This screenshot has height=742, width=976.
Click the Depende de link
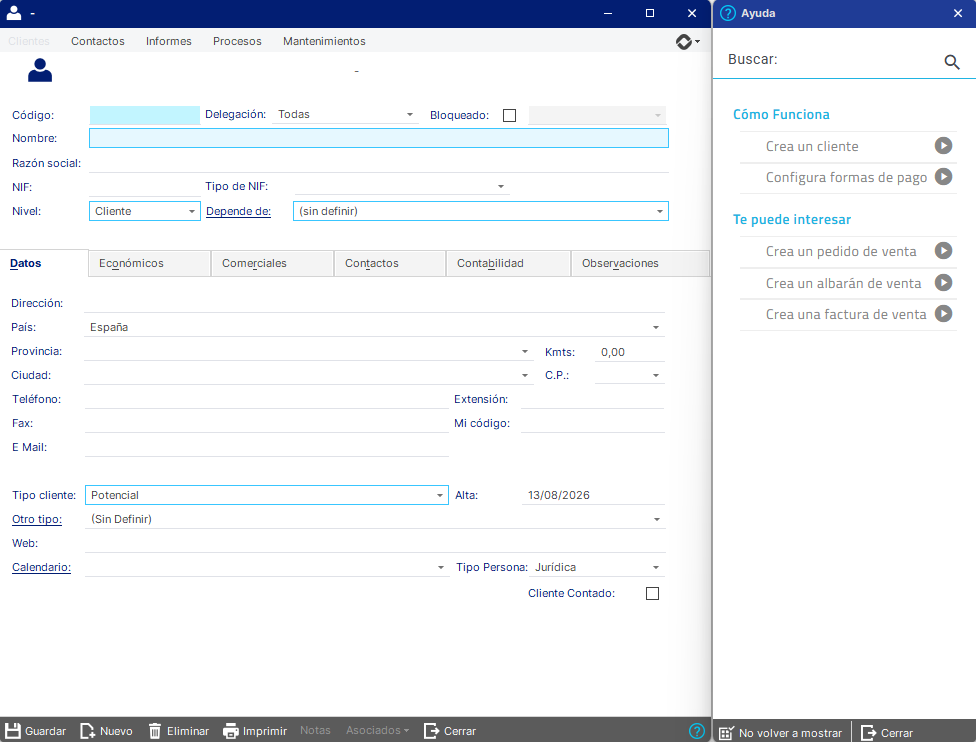click(238, 212)
